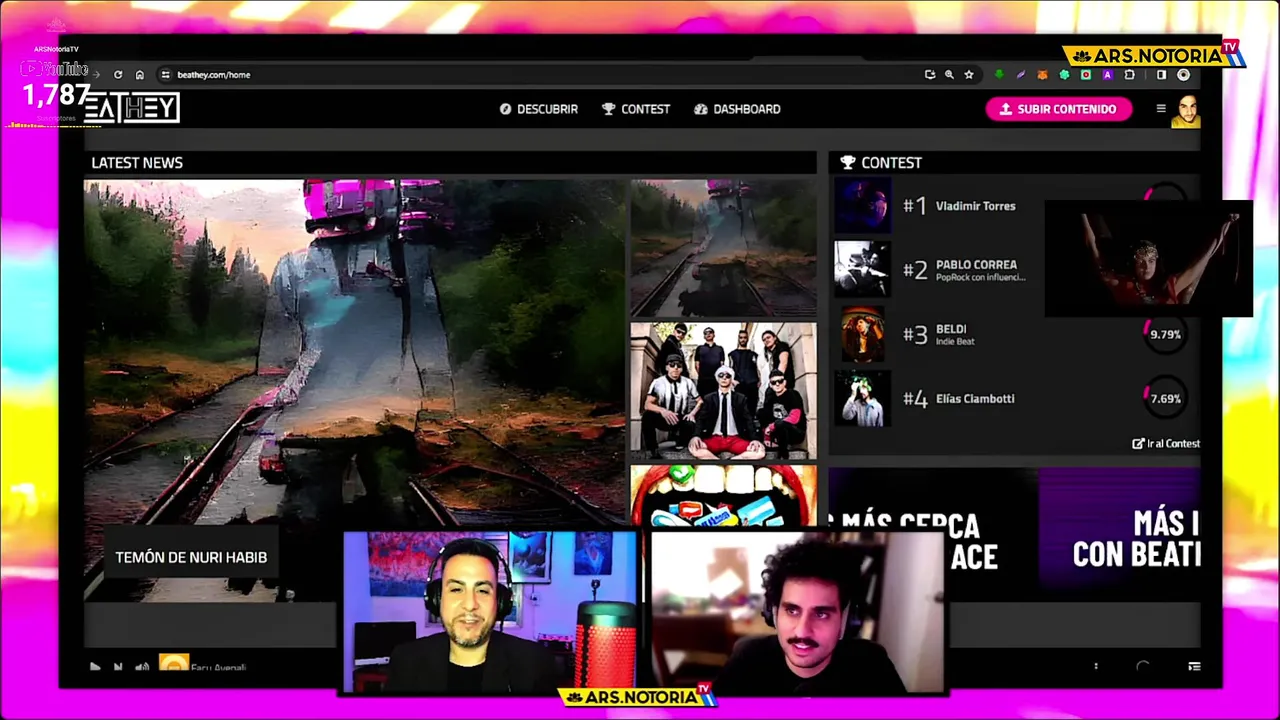Open the player playlist queue icon
The width and height of the screenshot is (1280, 720).
tap(1194, 666)
